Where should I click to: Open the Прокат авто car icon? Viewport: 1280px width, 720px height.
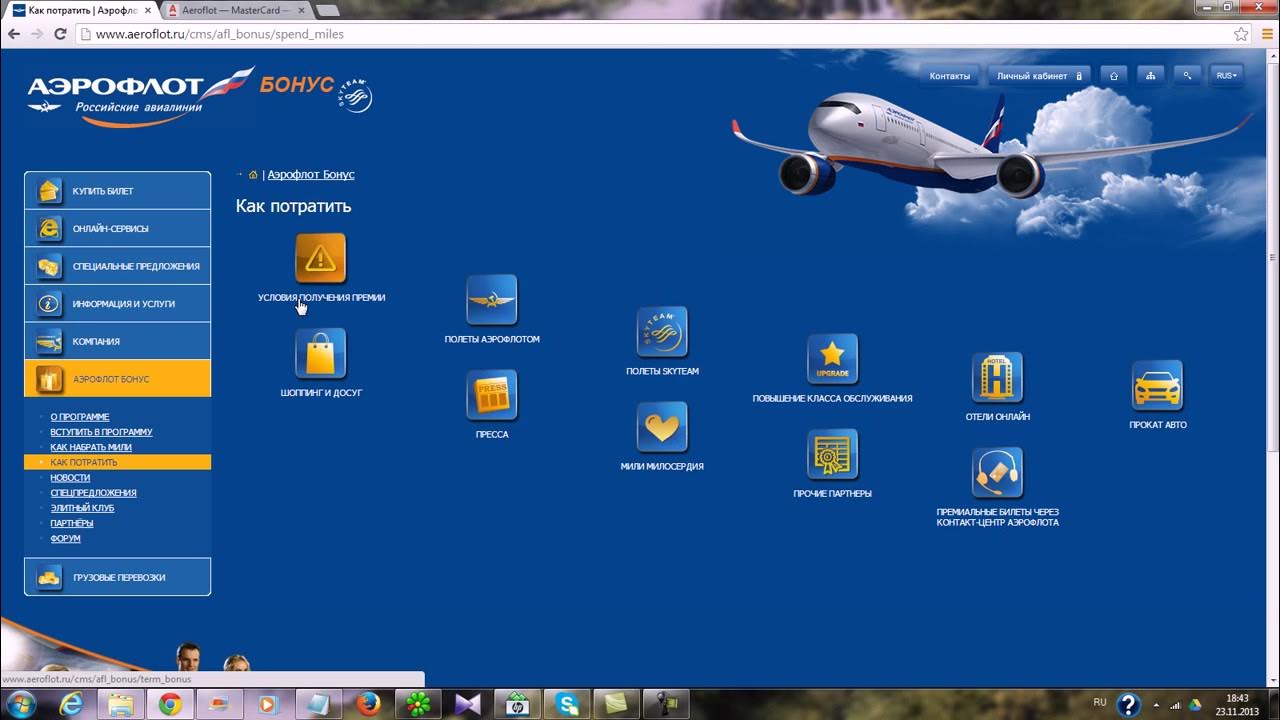tap(1157, 385)
